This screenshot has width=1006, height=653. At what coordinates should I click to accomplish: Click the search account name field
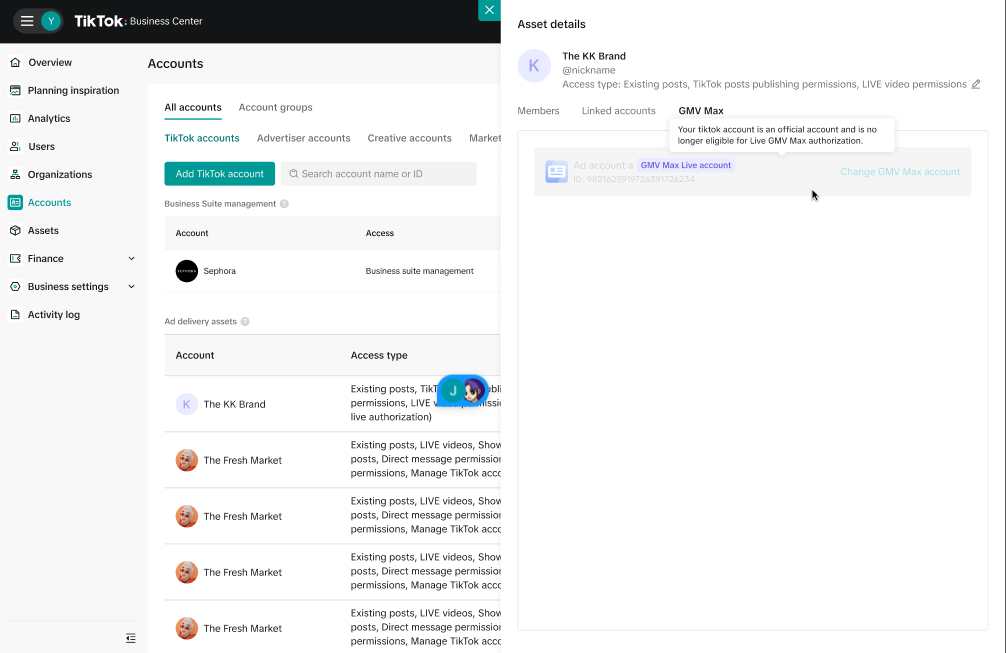pyautogui.click(x=380, y=174)
